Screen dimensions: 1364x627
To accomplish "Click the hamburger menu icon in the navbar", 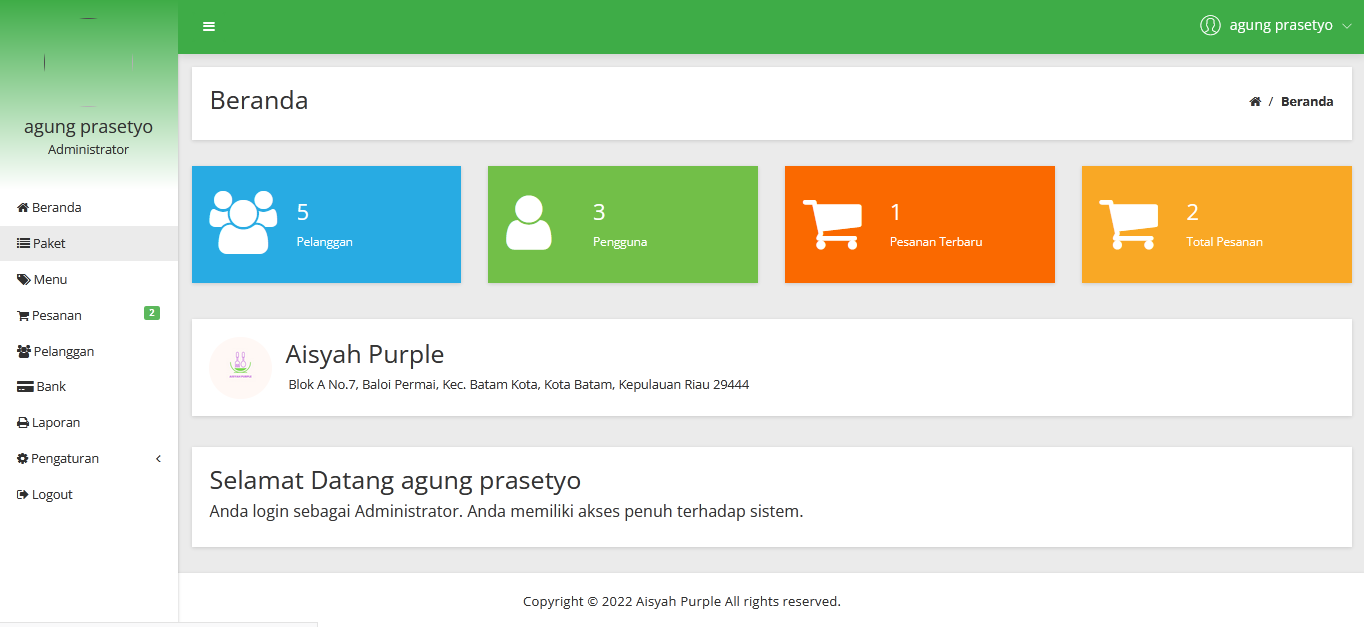I will click(x=208, y=26).
